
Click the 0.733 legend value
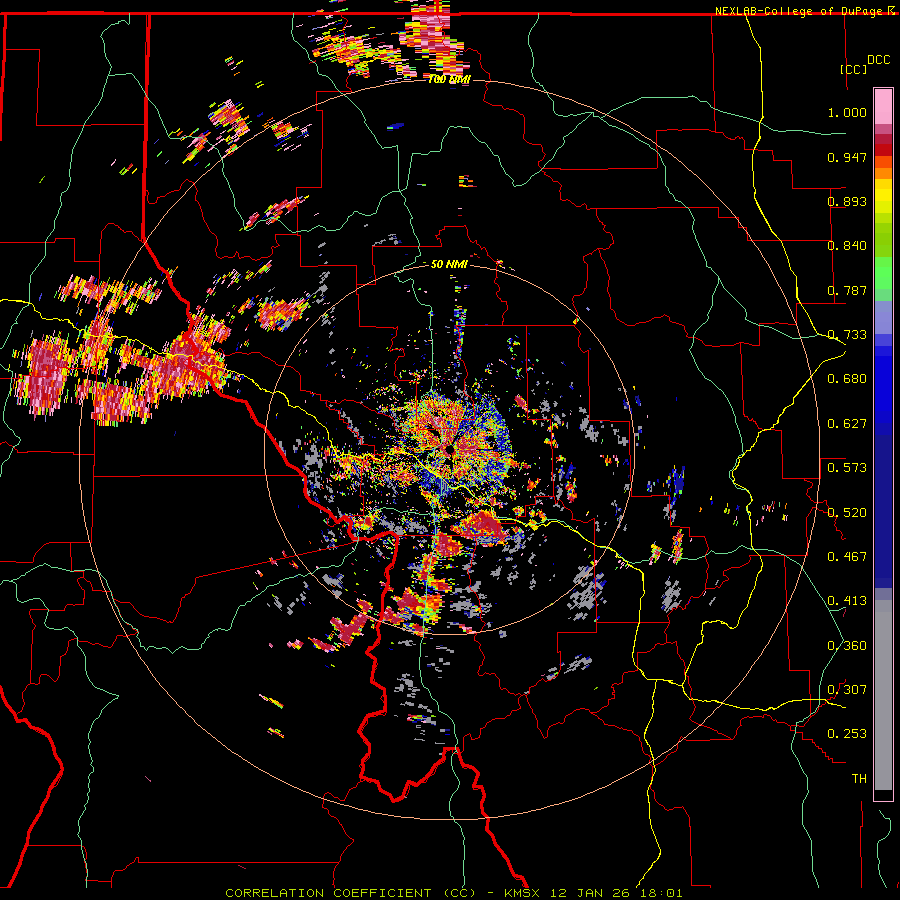point(847,335)
